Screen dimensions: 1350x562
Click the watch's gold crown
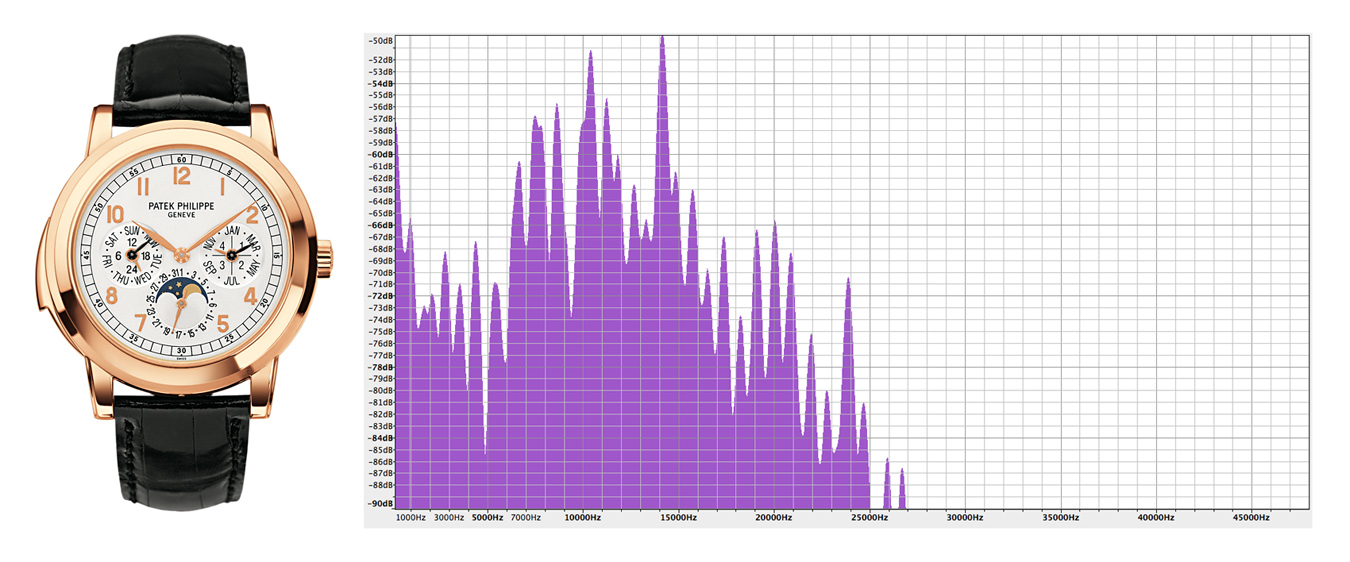[x=324, y=259]
